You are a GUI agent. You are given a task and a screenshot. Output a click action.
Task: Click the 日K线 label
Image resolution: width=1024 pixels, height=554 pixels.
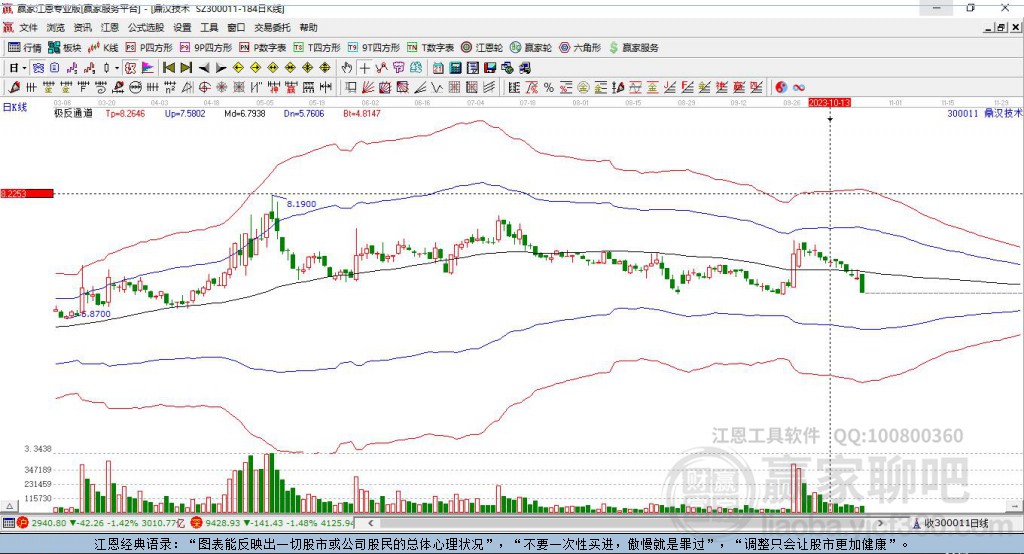tap(15, 107)
